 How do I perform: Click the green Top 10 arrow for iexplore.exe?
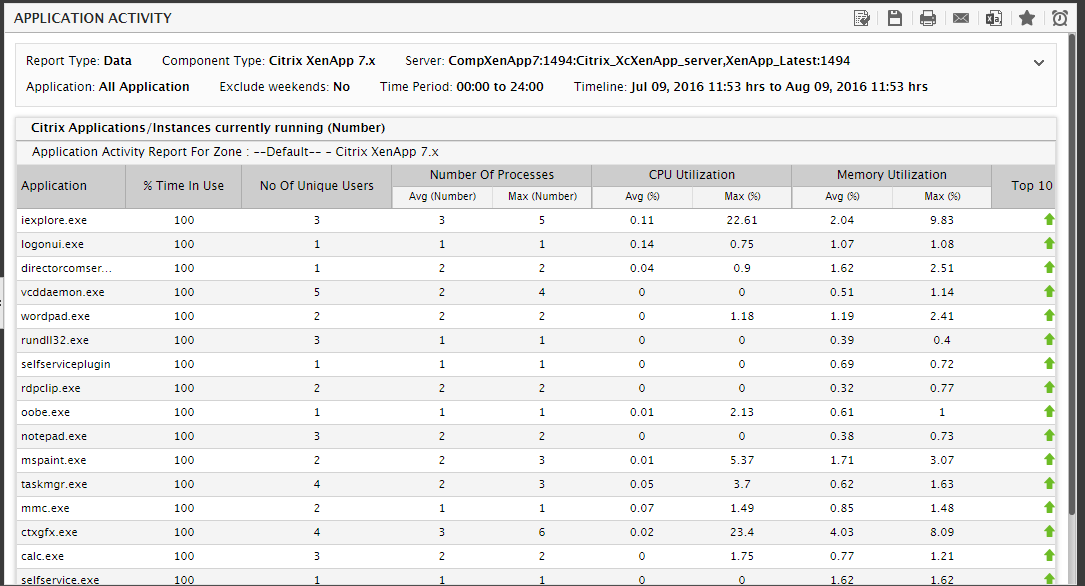pyautogui.click(x=1049, y=219)
